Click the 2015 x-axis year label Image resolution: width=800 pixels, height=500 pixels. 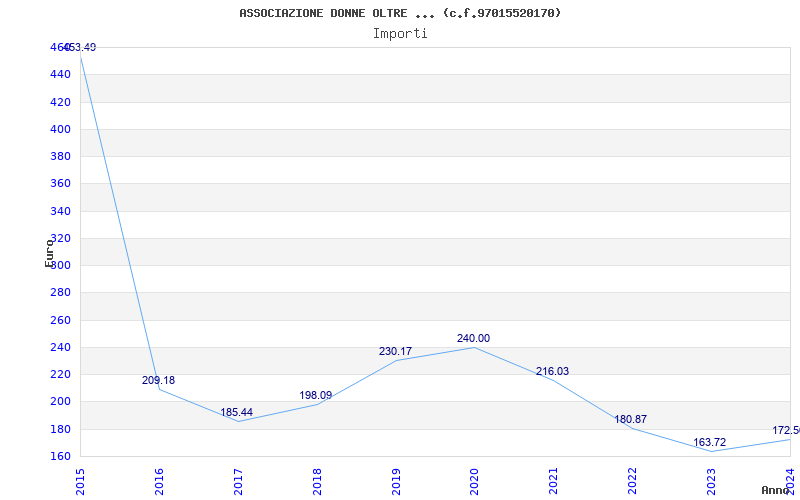tap(80, 481)
